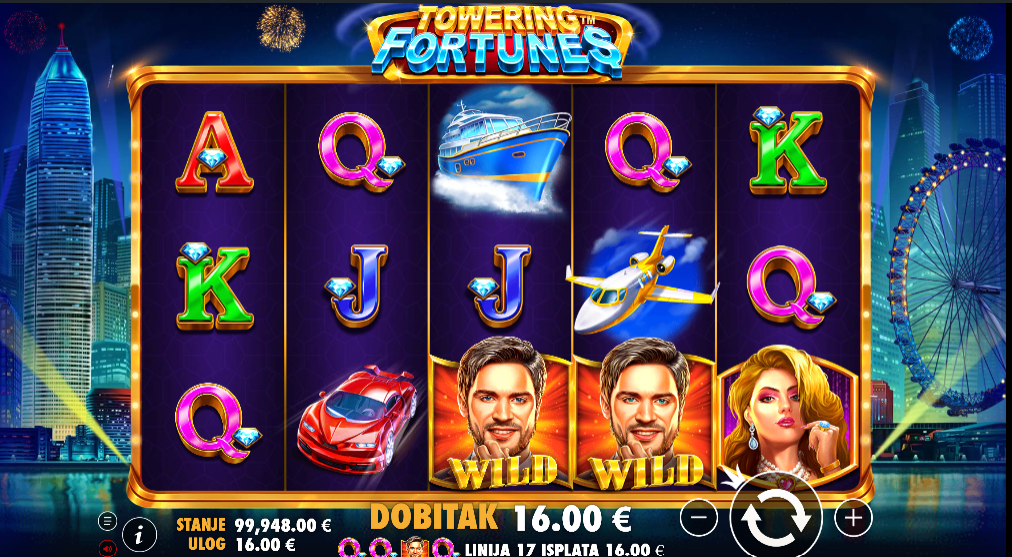Decrease the bet with the minus button
The width and height of the screenshot is (1012, 557).
698,517
